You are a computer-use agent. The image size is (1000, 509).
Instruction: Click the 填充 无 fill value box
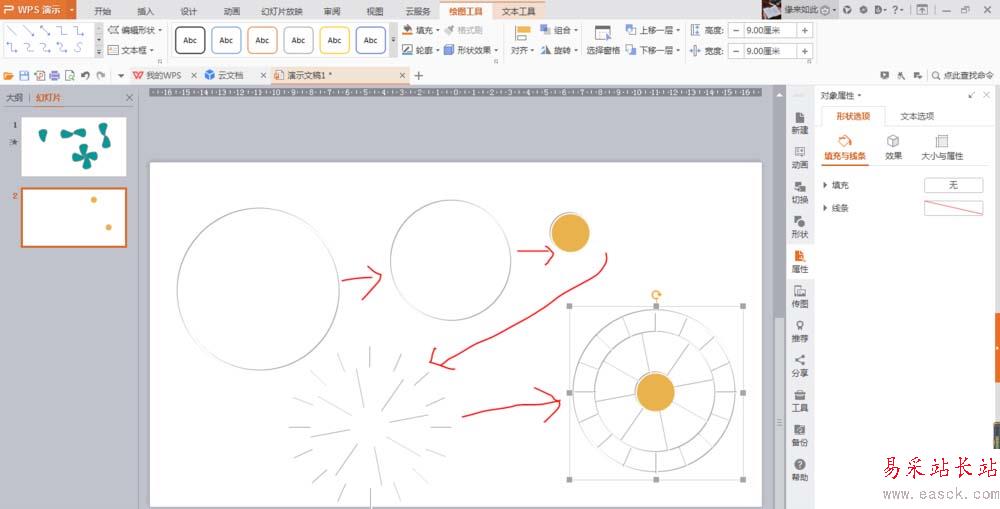coord(953,185)
